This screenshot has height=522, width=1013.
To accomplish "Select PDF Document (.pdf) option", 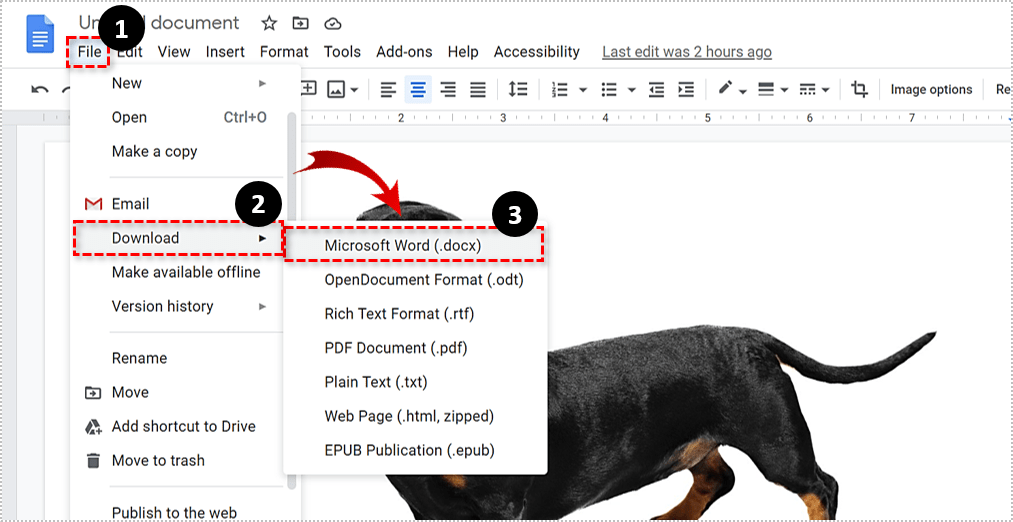I will [395, 348].
